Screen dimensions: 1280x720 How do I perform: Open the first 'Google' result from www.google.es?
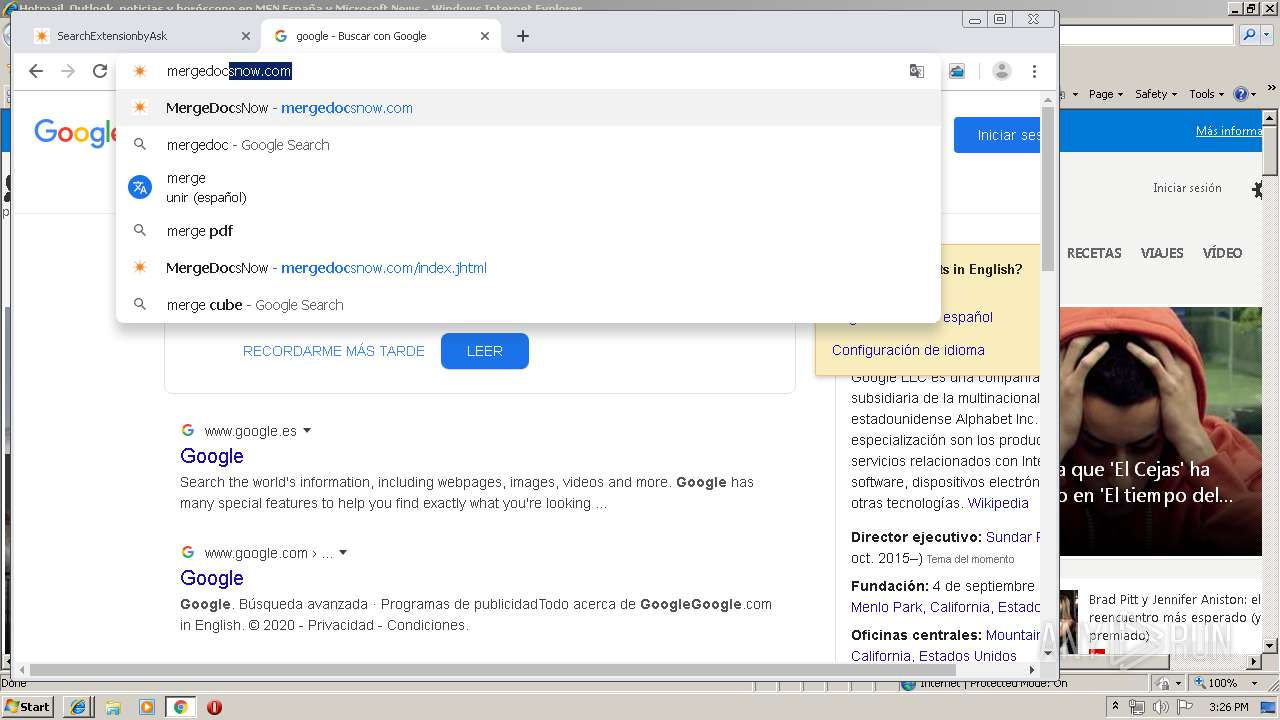coord(212,456)
